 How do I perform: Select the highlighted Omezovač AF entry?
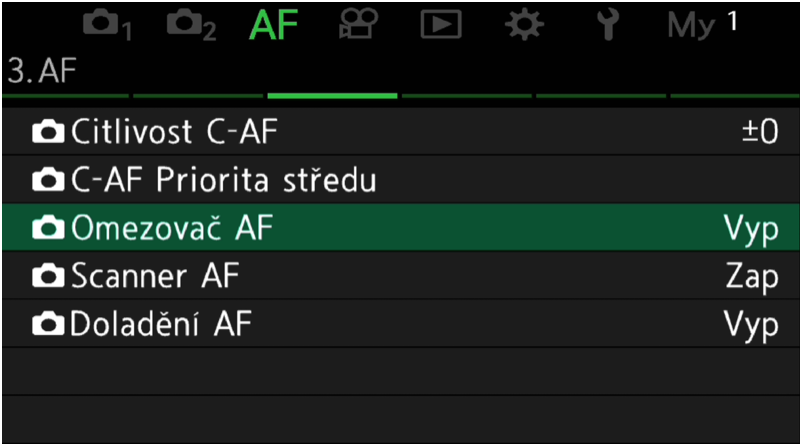tap(401, 228)
